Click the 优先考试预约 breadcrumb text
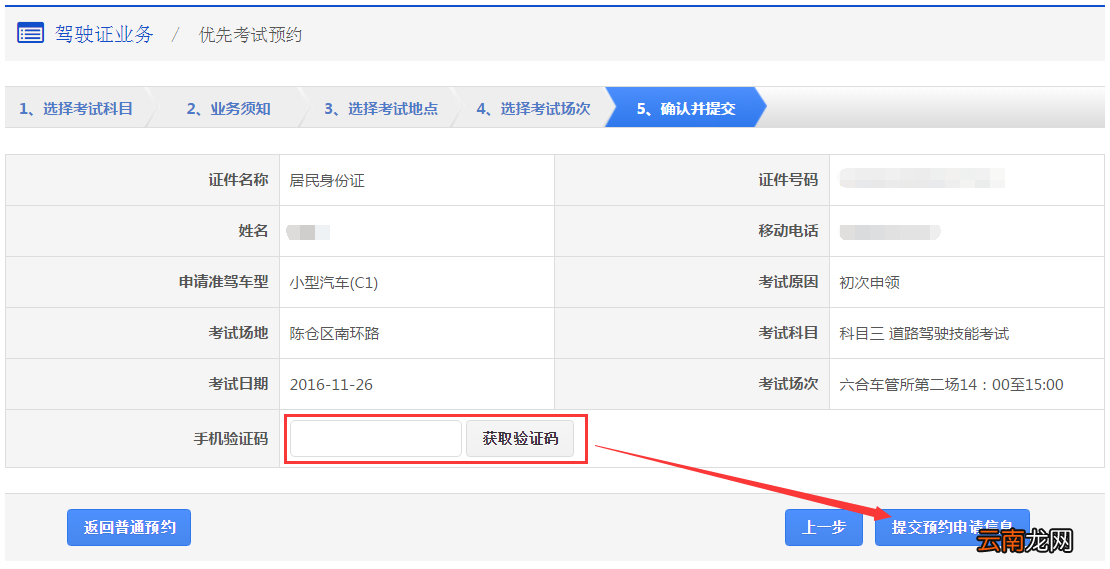This screenshot has height=569, width=1110. [250, 35]
